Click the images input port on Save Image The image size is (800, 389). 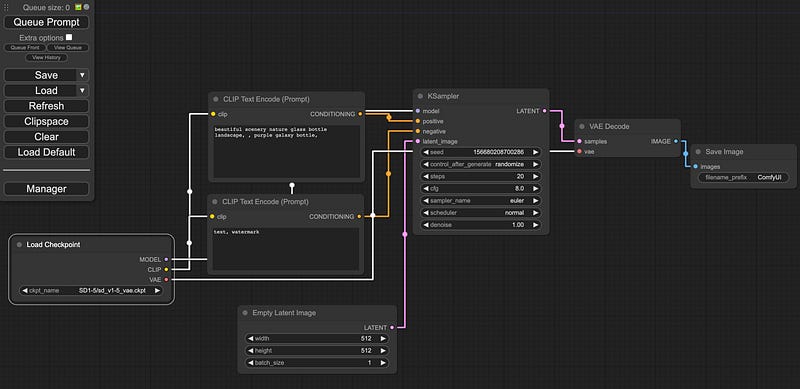pyautogui.click(x=695, y=166)
